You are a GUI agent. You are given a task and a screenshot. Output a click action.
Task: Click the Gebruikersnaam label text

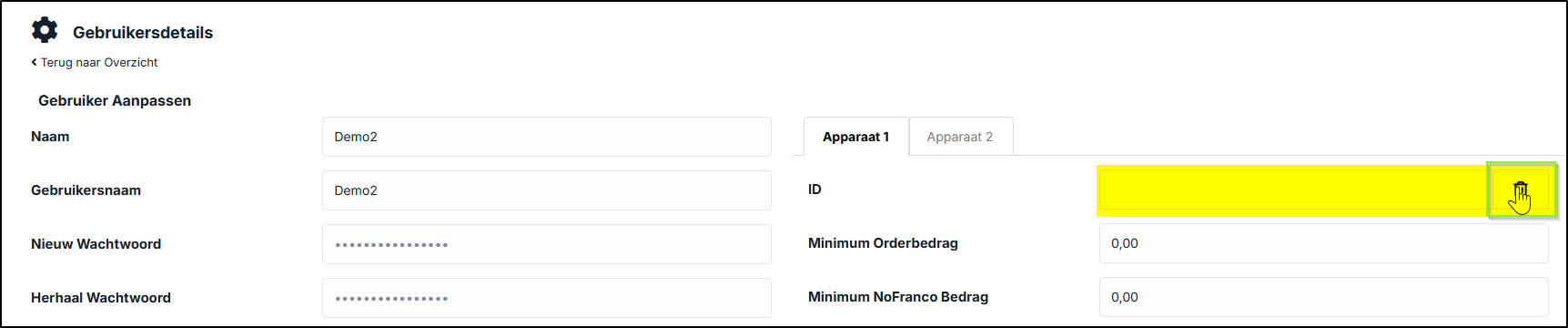tap(86, 190)
